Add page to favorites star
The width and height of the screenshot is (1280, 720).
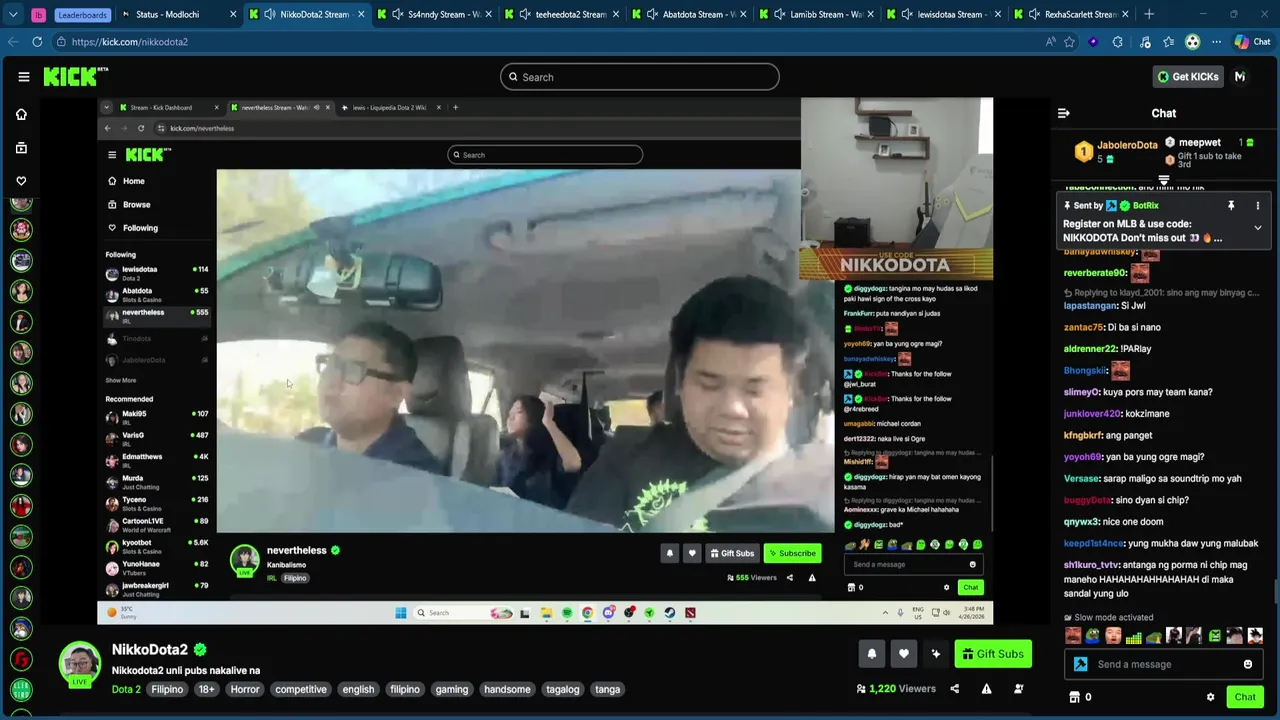pos(1069,42)
